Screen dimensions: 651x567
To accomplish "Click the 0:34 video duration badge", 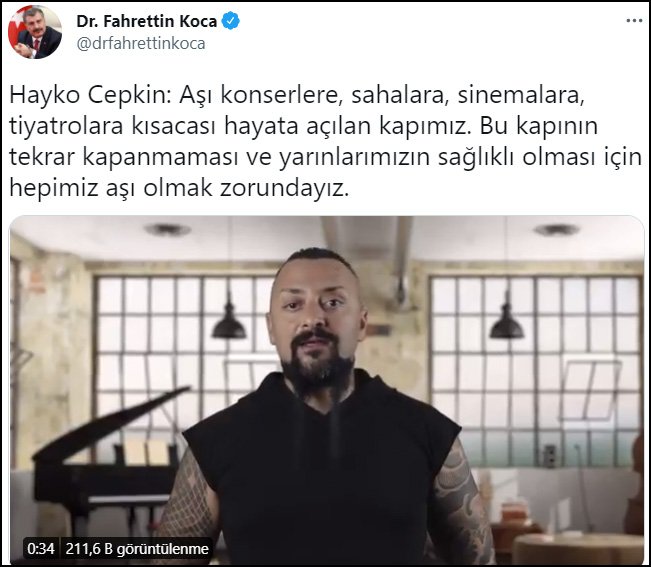I will tap(41, 548).
